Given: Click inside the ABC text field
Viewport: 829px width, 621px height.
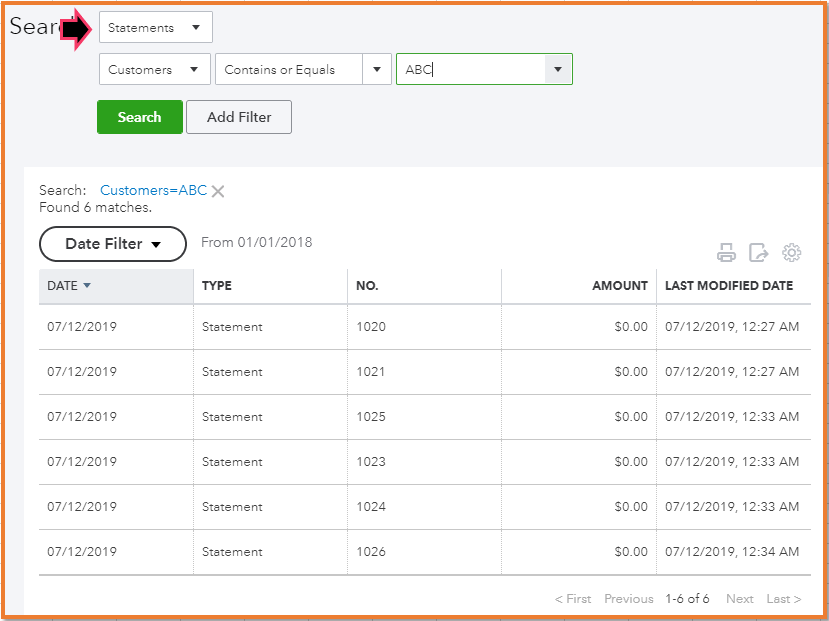Looking at the screenshot, I should point(470,70).
